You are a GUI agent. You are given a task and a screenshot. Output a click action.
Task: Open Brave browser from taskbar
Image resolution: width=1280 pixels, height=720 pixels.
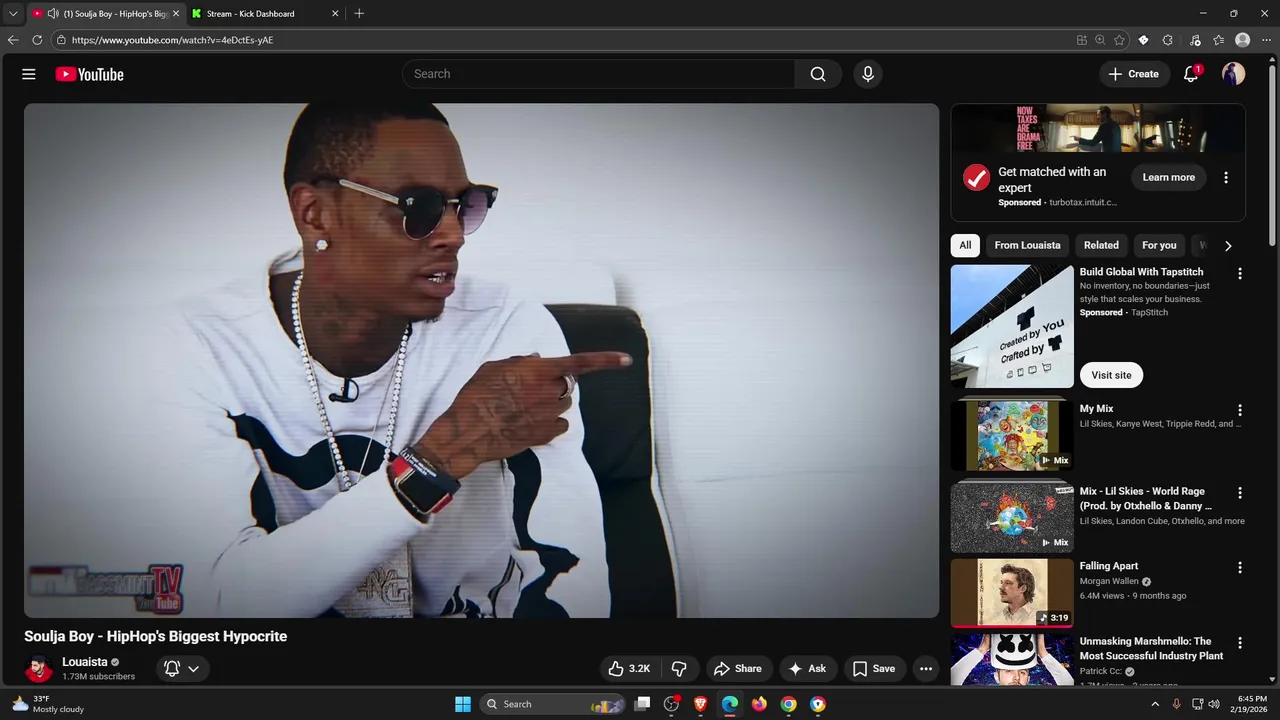pos(701,704)
